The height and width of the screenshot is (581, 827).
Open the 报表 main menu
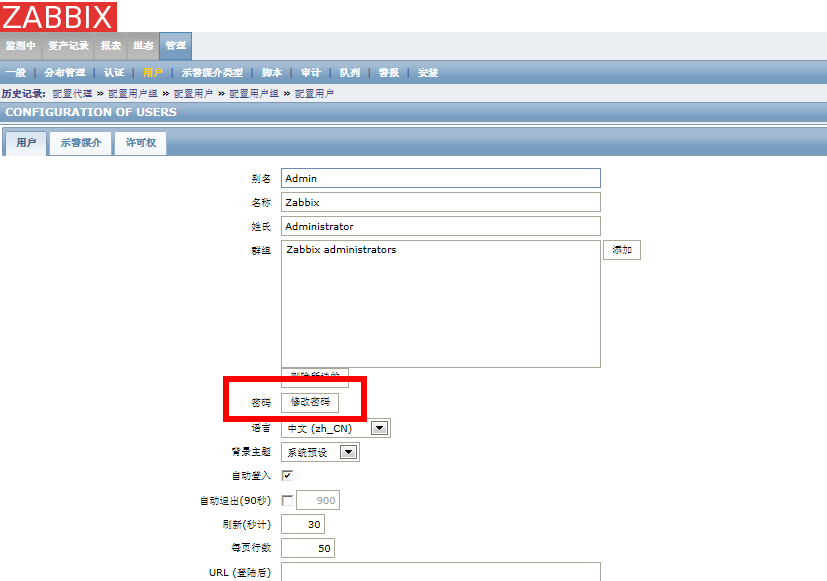111,46
